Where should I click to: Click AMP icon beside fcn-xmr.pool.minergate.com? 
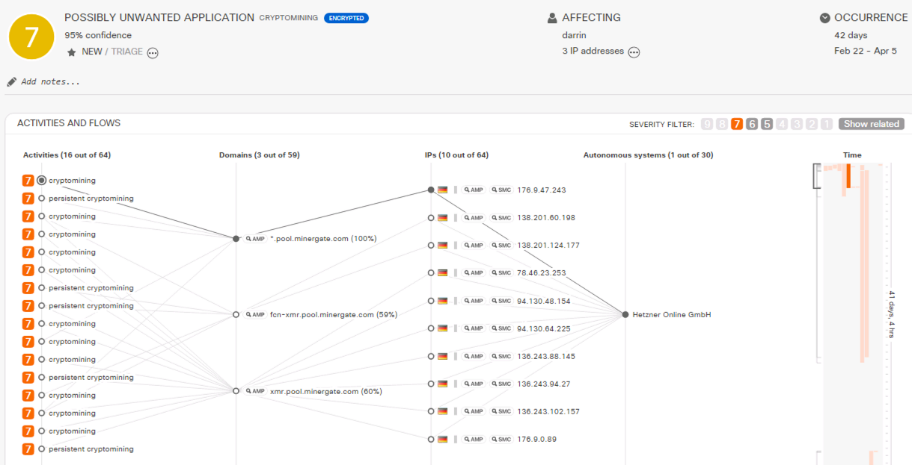(x=254, y=314)
